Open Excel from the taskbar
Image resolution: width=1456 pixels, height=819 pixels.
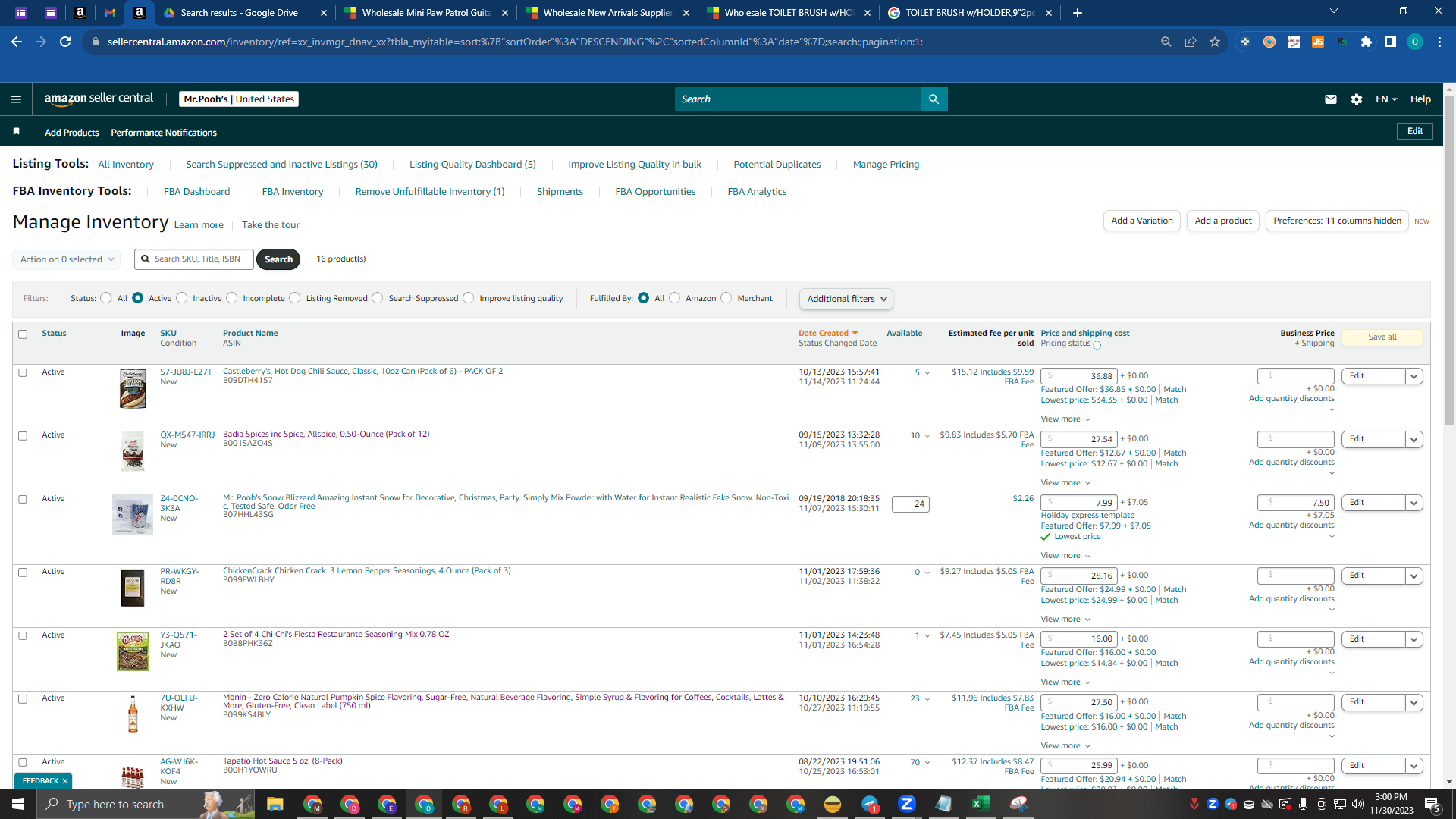click(981, 804)
